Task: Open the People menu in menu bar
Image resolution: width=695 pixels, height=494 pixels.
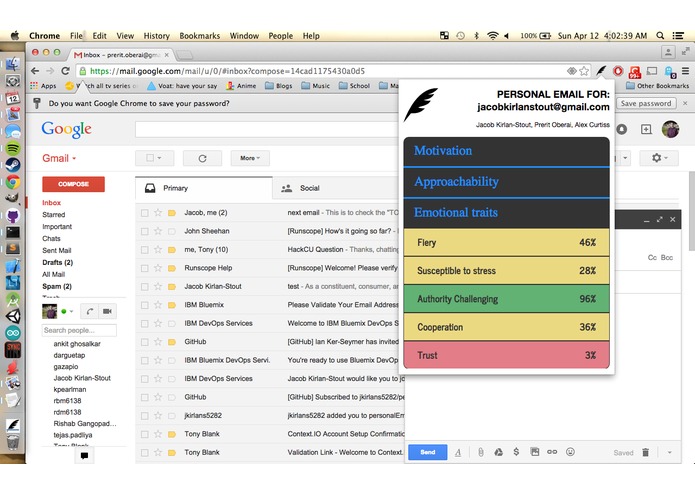Action: 281,36
